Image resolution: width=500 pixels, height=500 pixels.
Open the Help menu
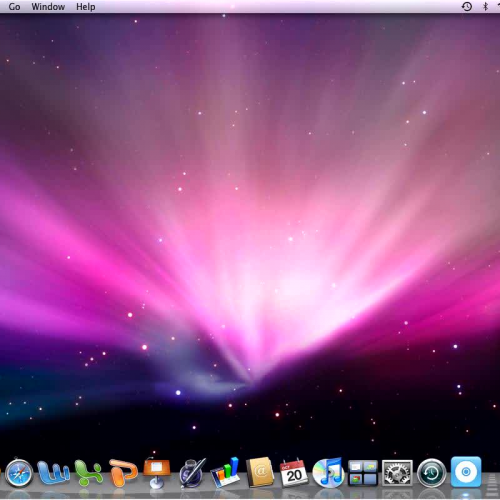pos(86,7)
